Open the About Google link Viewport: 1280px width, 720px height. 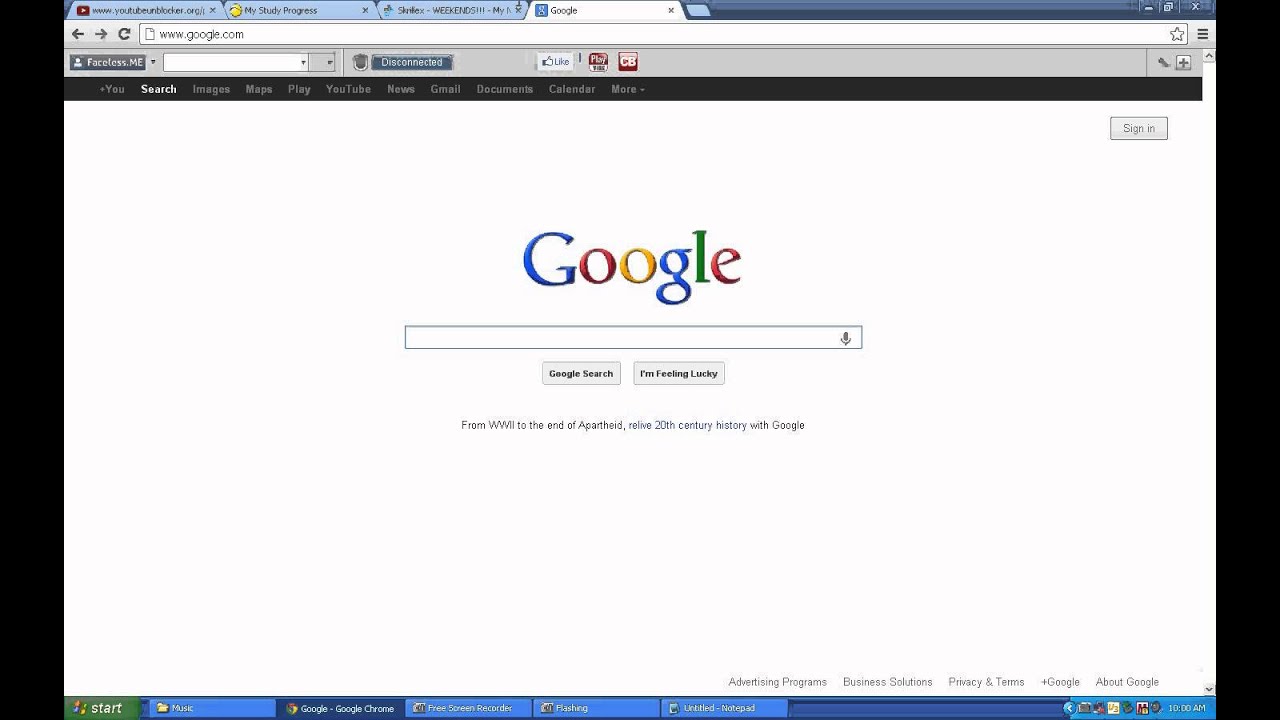tap(1127, 682)
